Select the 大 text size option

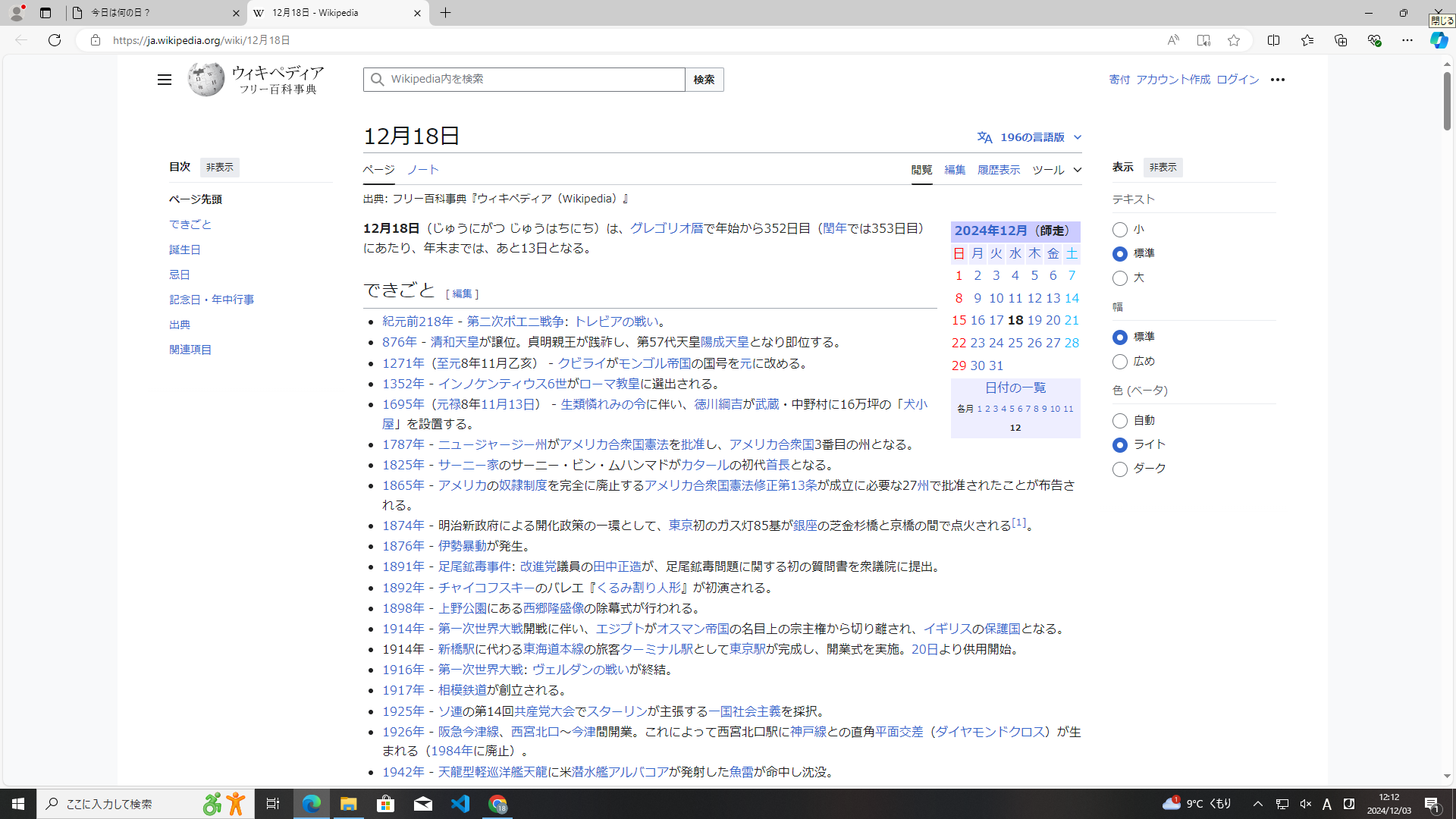coord(1120,278)
